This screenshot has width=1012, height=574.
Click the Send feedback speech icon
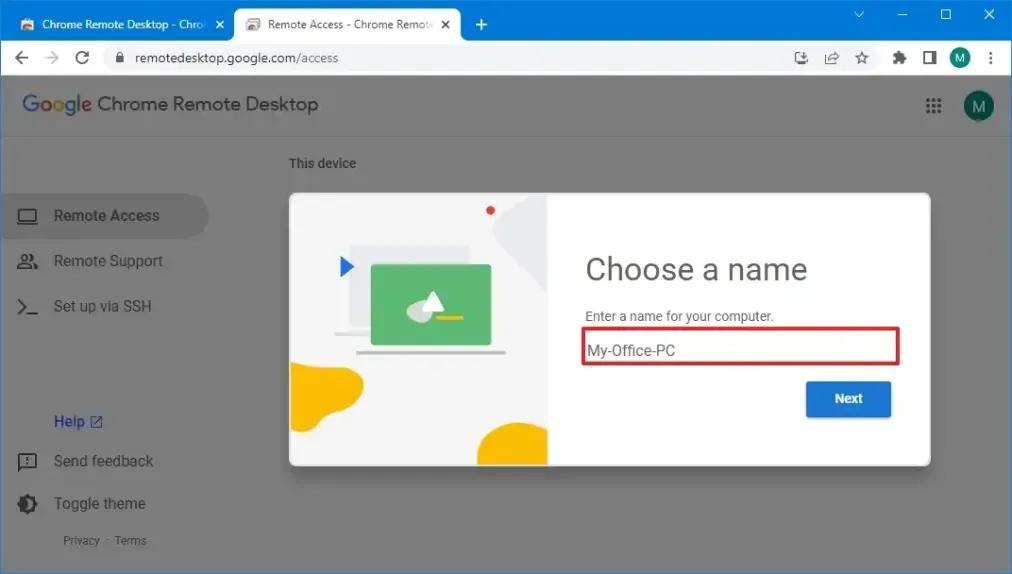(27, 462)
